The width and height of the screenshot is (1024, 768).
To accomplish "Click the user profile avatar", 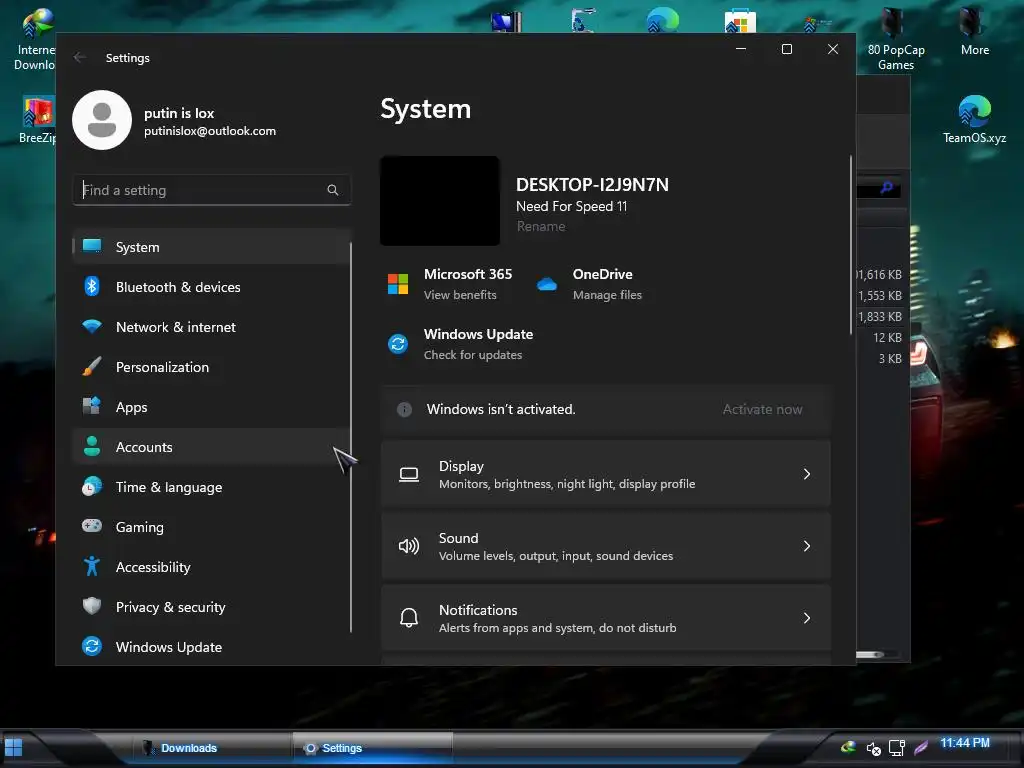I will (x=102, y=120).
